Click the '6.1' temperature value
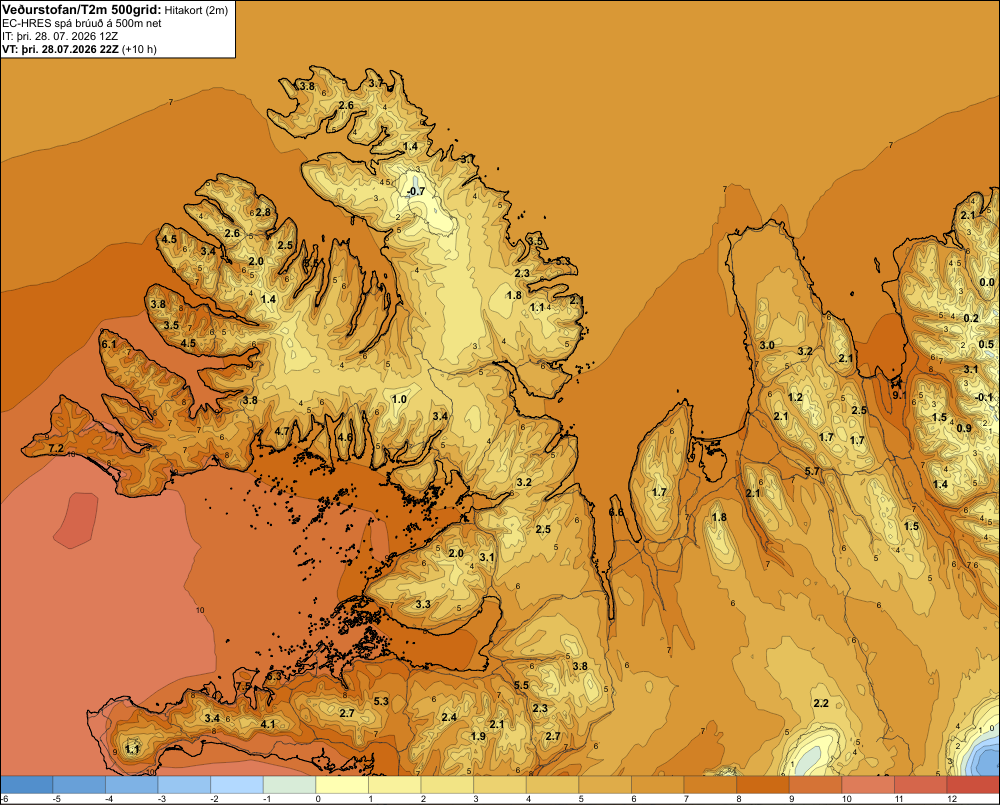This screenshot has width=1000, height=805. pyautogui.click(x=109, y=344)
